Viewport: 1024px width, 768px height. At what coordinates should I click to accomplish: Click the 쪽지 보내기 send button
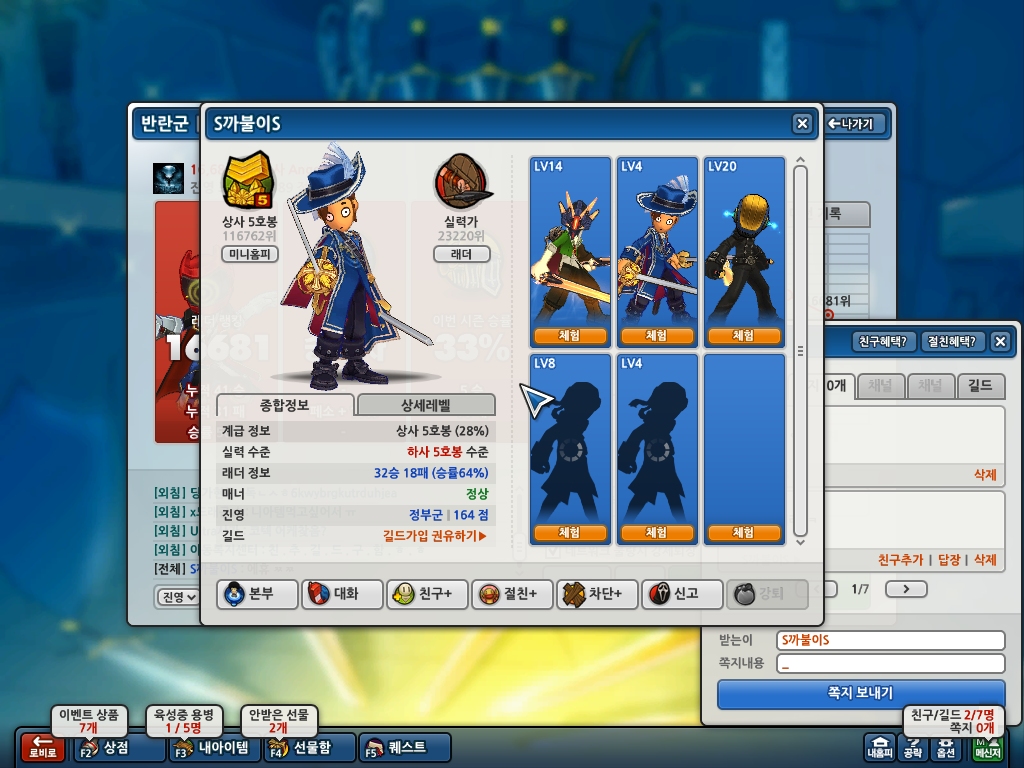[x=860, y=694]
